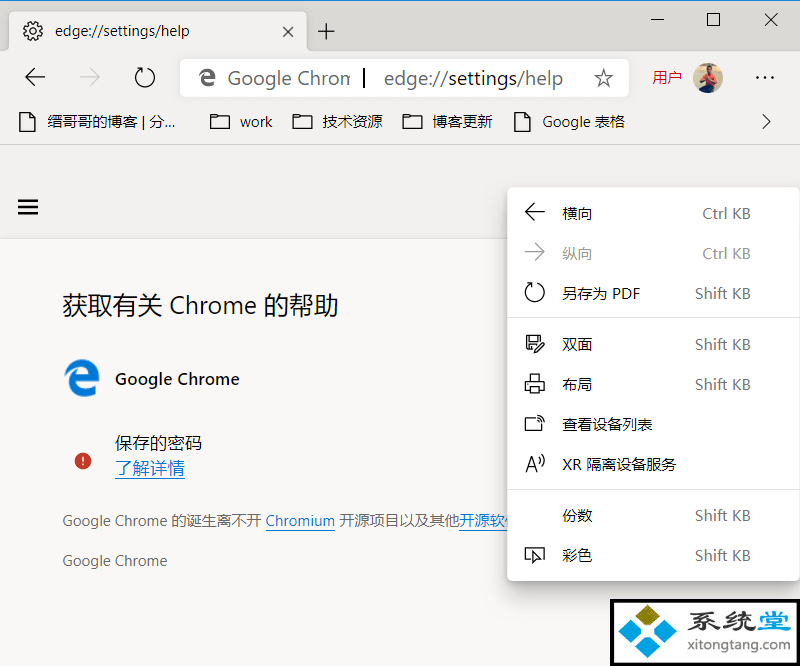This screenshot has width=800, height=666.
Task: Click the user profile avatar picture
Action: tap(708, 78)
